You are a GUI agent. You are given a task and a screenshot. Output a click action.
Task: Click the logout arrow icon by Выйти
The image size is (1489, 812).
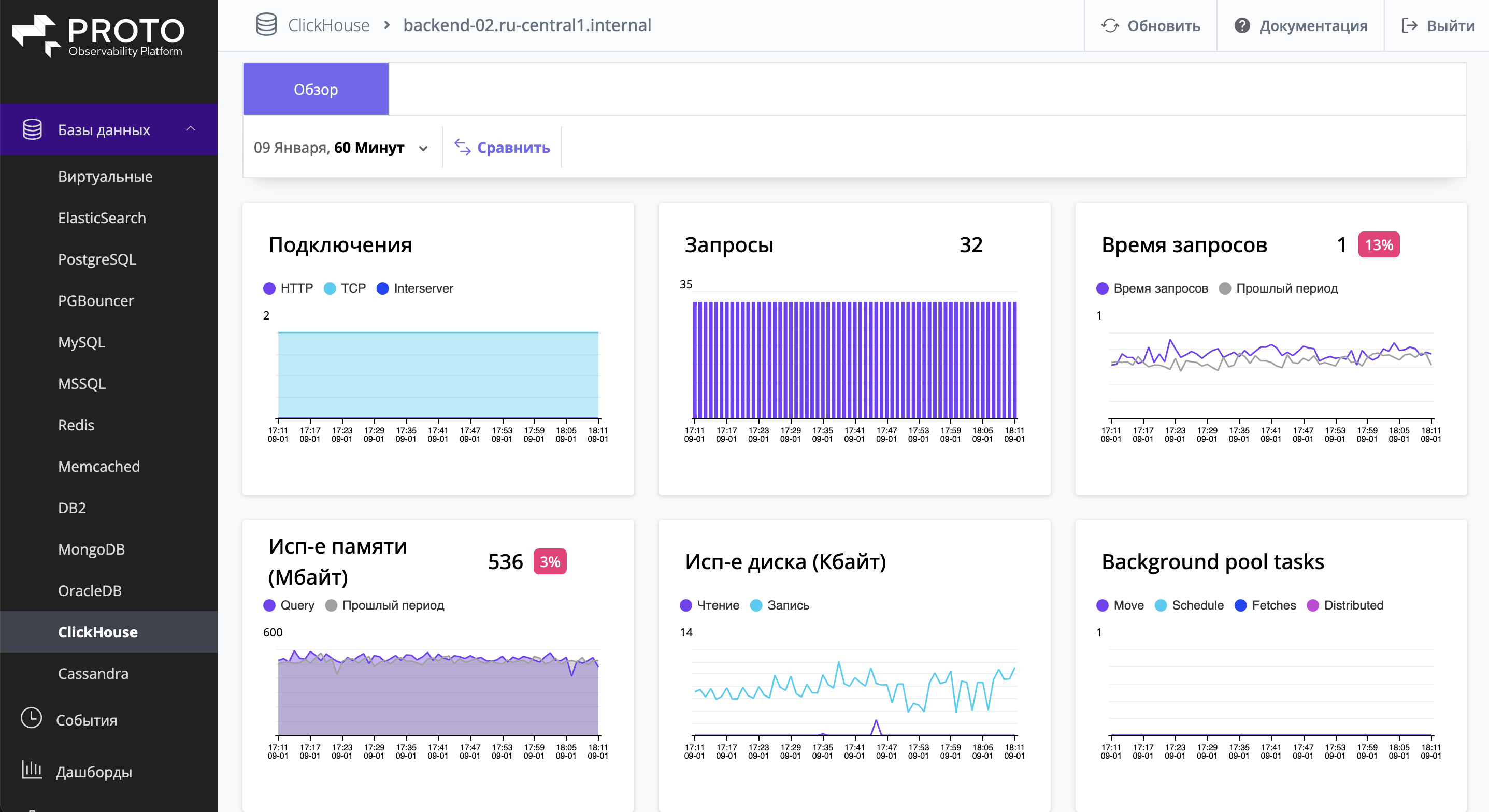coord(1409,25)
